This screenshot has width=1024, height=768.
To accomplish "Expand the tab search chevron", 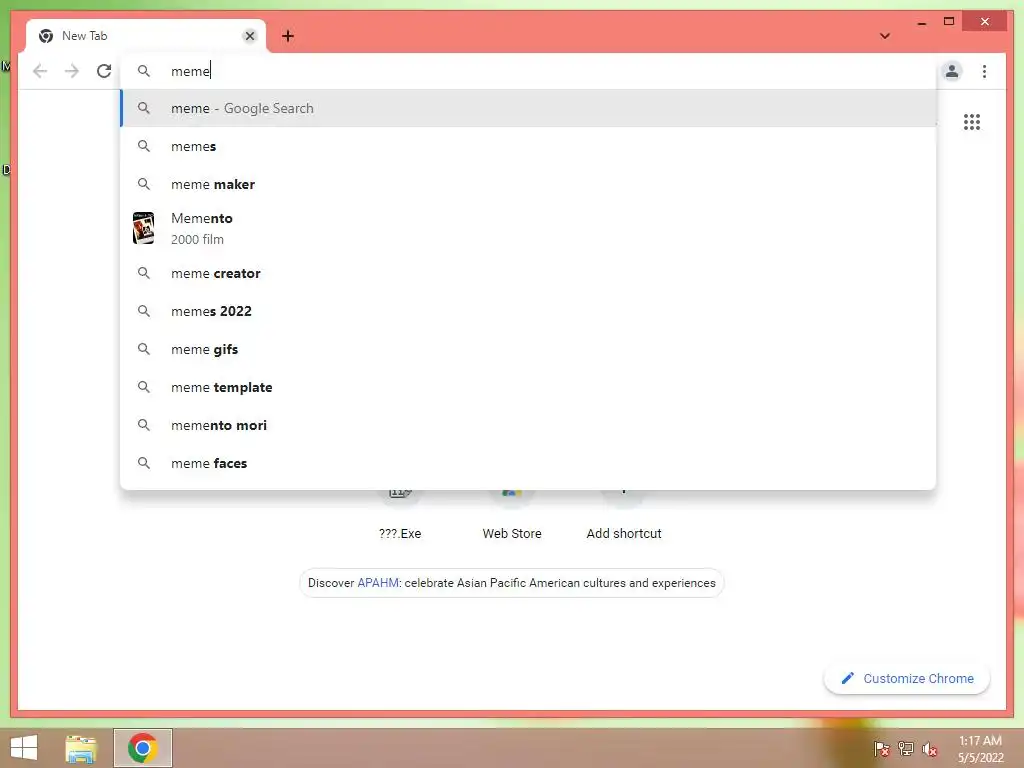I will (x=884, y=36).
